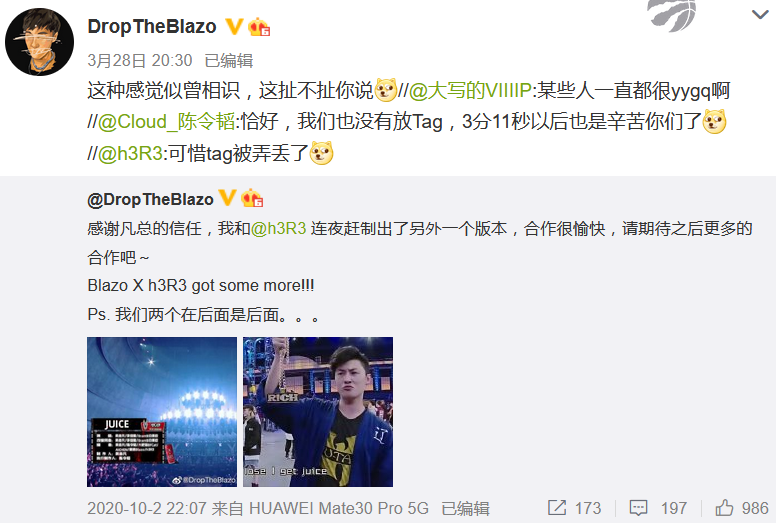This screenshot has height=523, width=776.
Task: Like the post with thumbs-up icon
Action: [724, 508]
